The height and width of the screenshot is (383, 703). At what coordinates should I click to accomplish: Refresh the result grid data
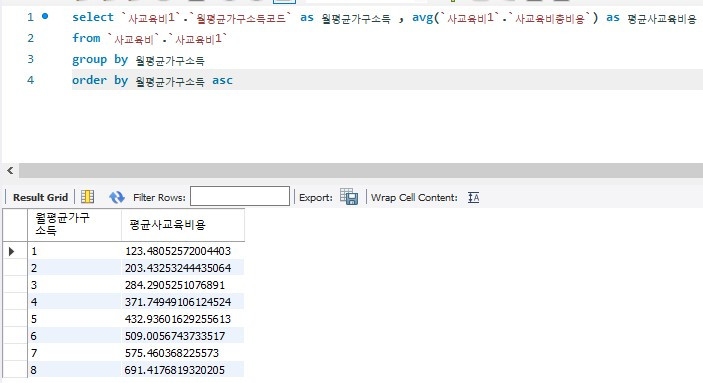click(117, 197)
